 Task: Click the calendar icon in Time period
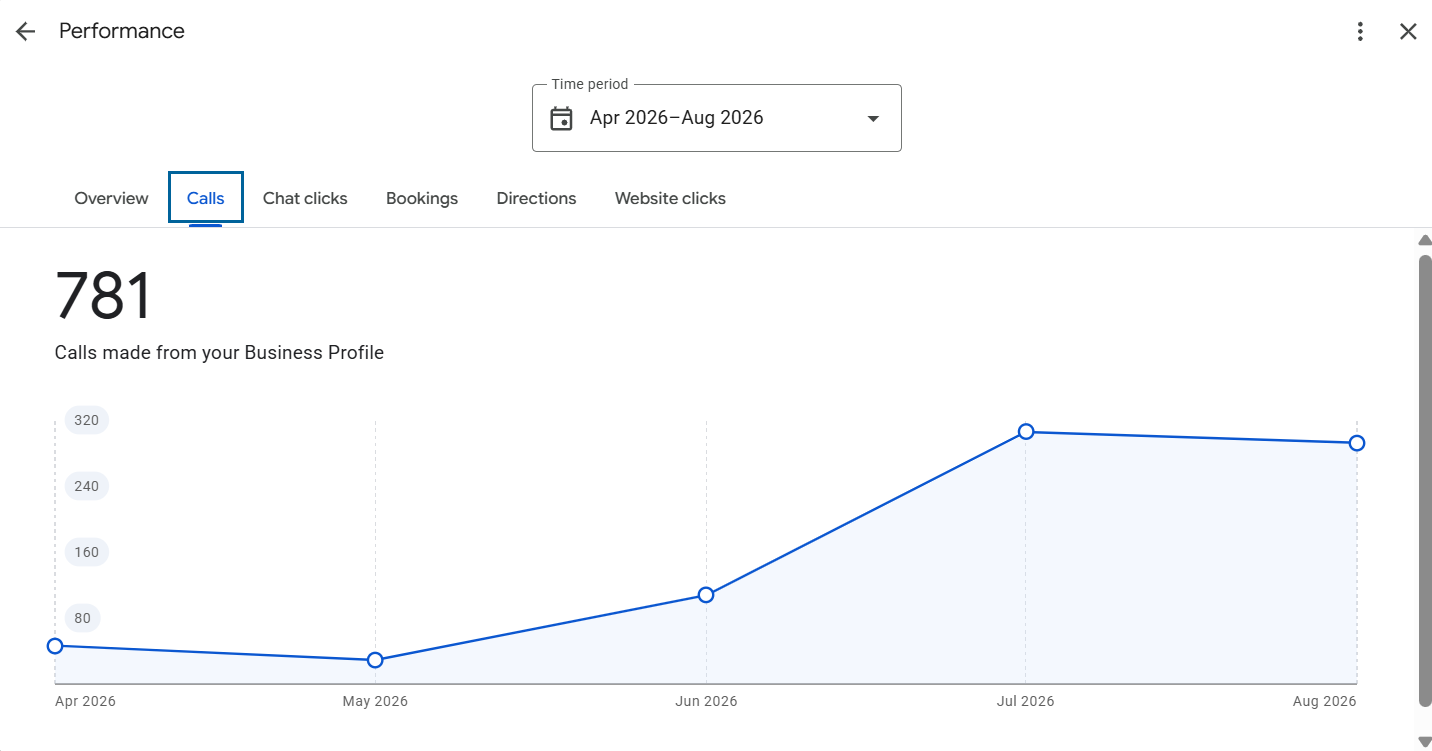tap(562, 118)
